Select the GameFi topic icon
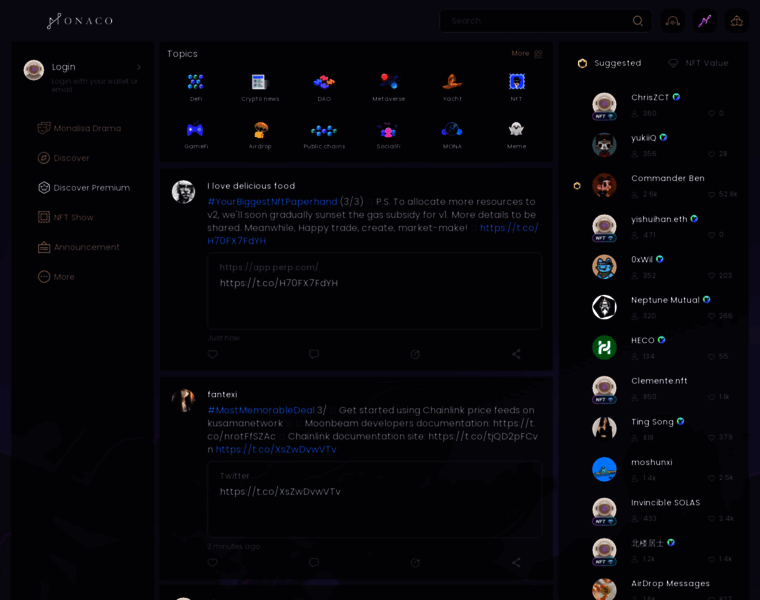 (195, 129)
